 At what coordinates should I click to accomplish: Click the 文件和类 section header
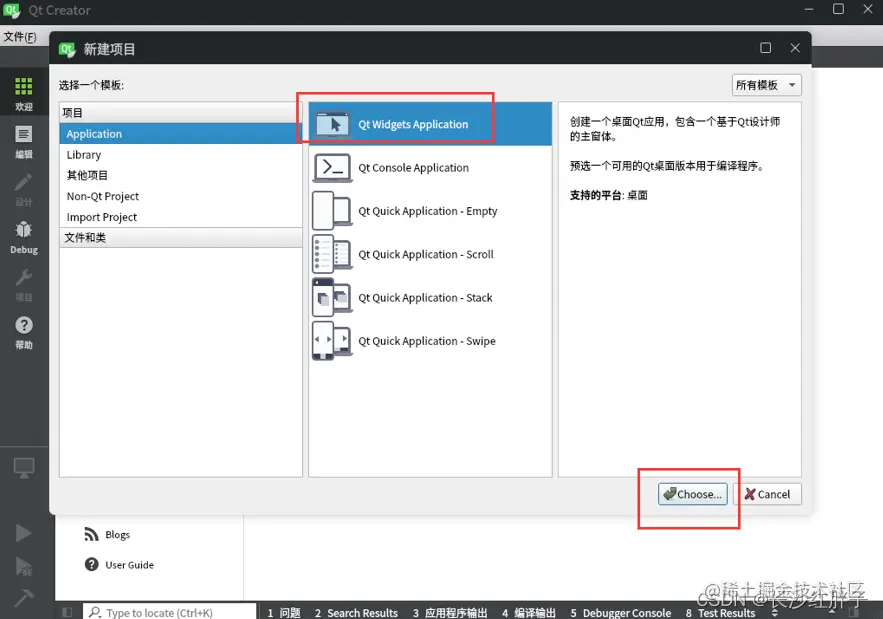pos(181,238)
